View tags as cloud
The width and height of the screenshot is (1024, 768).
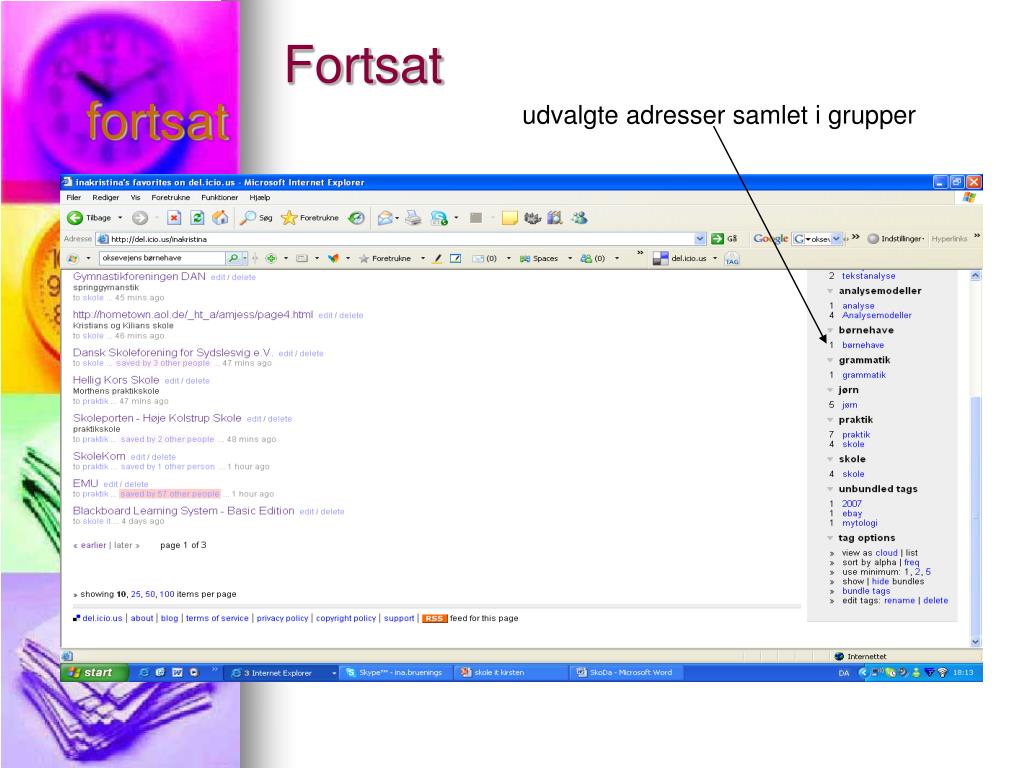click(x=886, y=552)
